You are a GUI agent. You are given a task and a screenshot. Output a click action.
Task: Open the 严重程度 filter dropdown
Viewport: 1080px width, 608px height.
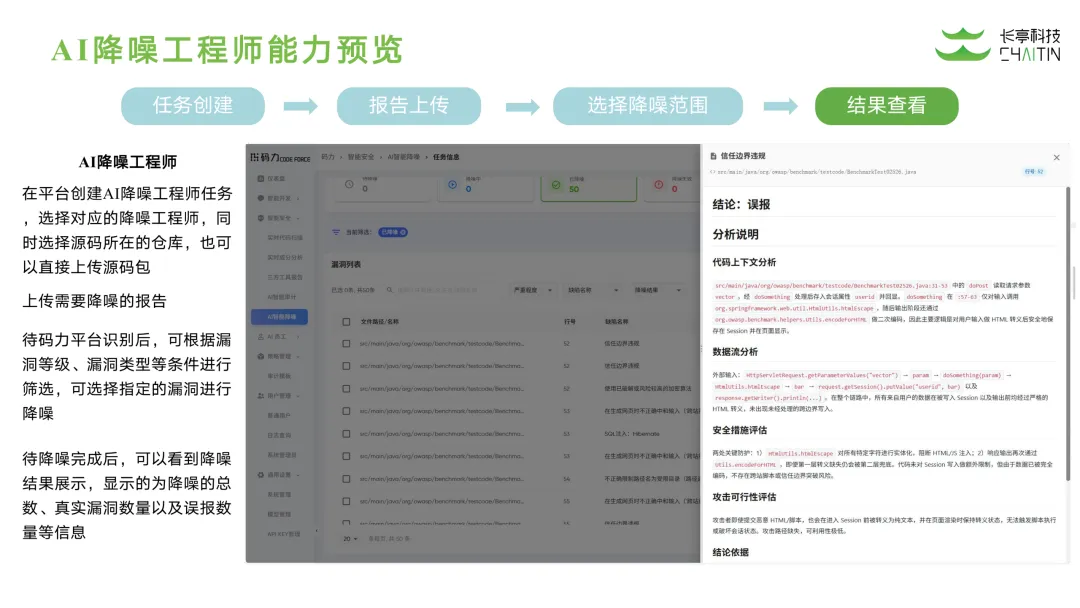[x=532, y=291]
